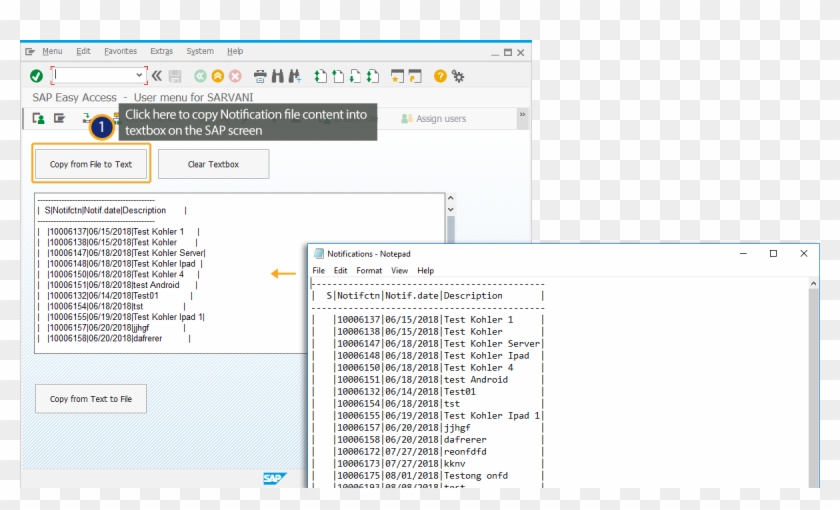Open the Help menu in Notepad
The width and height of the screenshot is (840, 510).
pyautogui.click(x=425, y=271)
